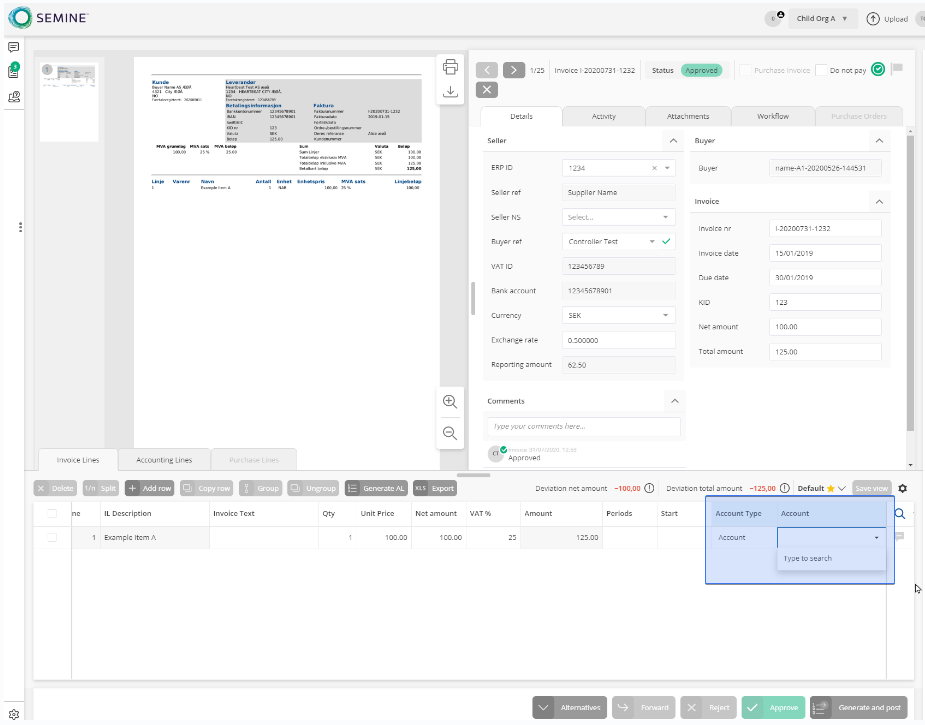925x725 pixels.
Task: Click the flag icon beside Do not pay
Action: 897,70
